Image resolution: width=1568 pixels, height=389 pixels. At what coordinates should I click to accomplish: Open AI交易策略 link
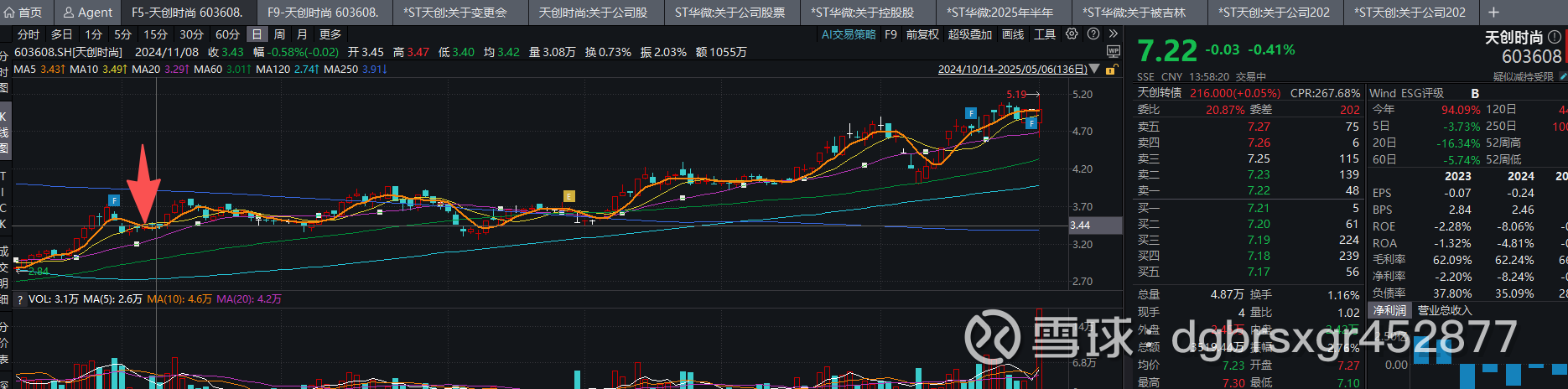click(x=849, y=34)
